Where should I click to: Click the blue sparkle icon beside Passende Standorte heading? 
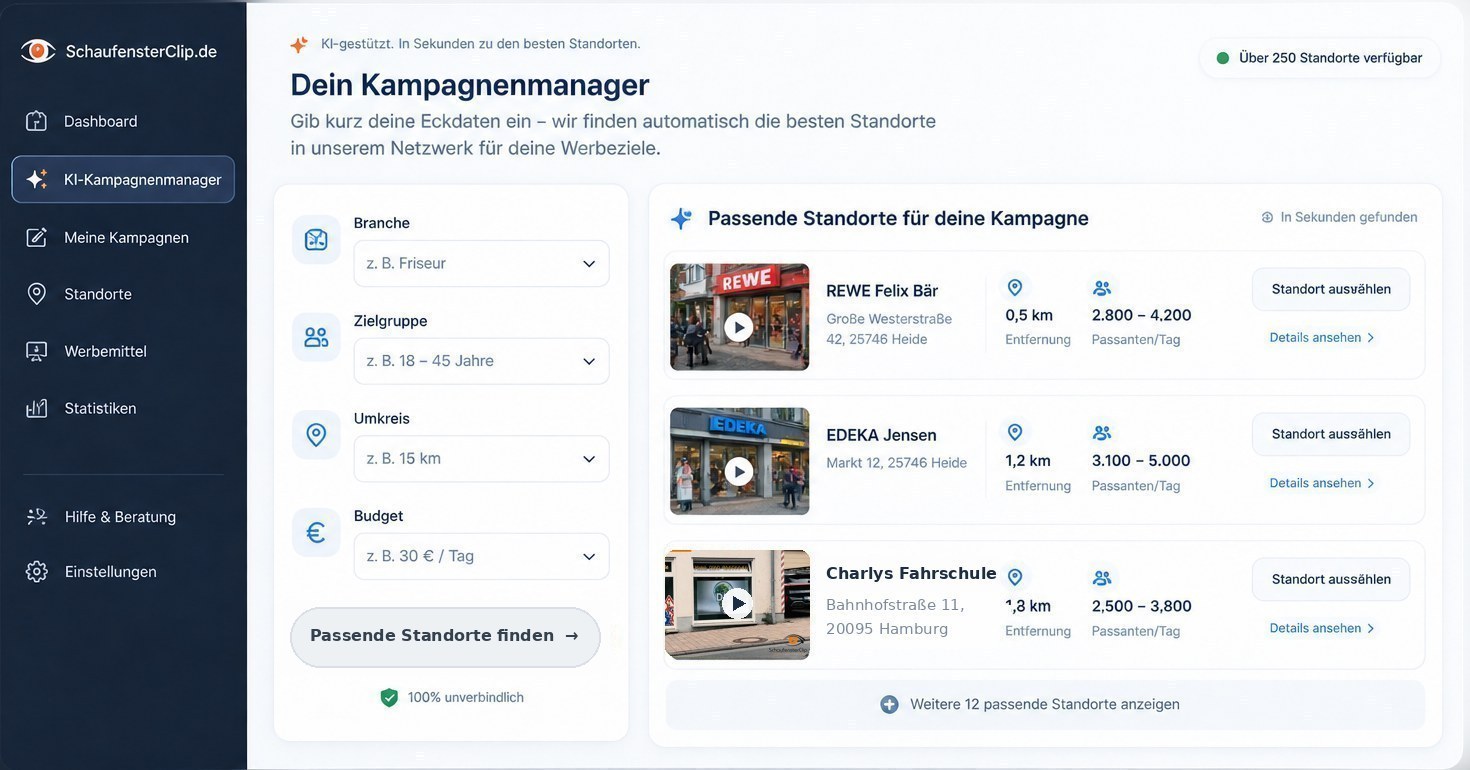coord(681,219)
